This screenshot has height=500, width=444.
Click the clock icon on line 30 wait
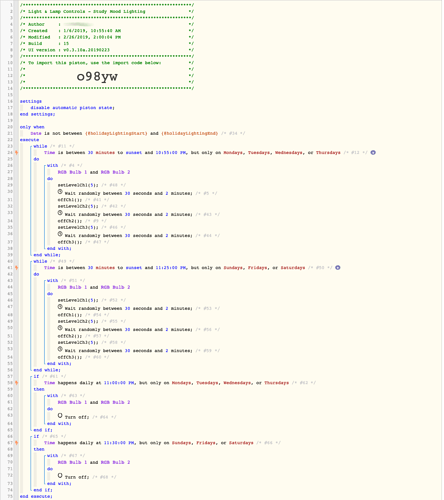click(x=60, y=192)
